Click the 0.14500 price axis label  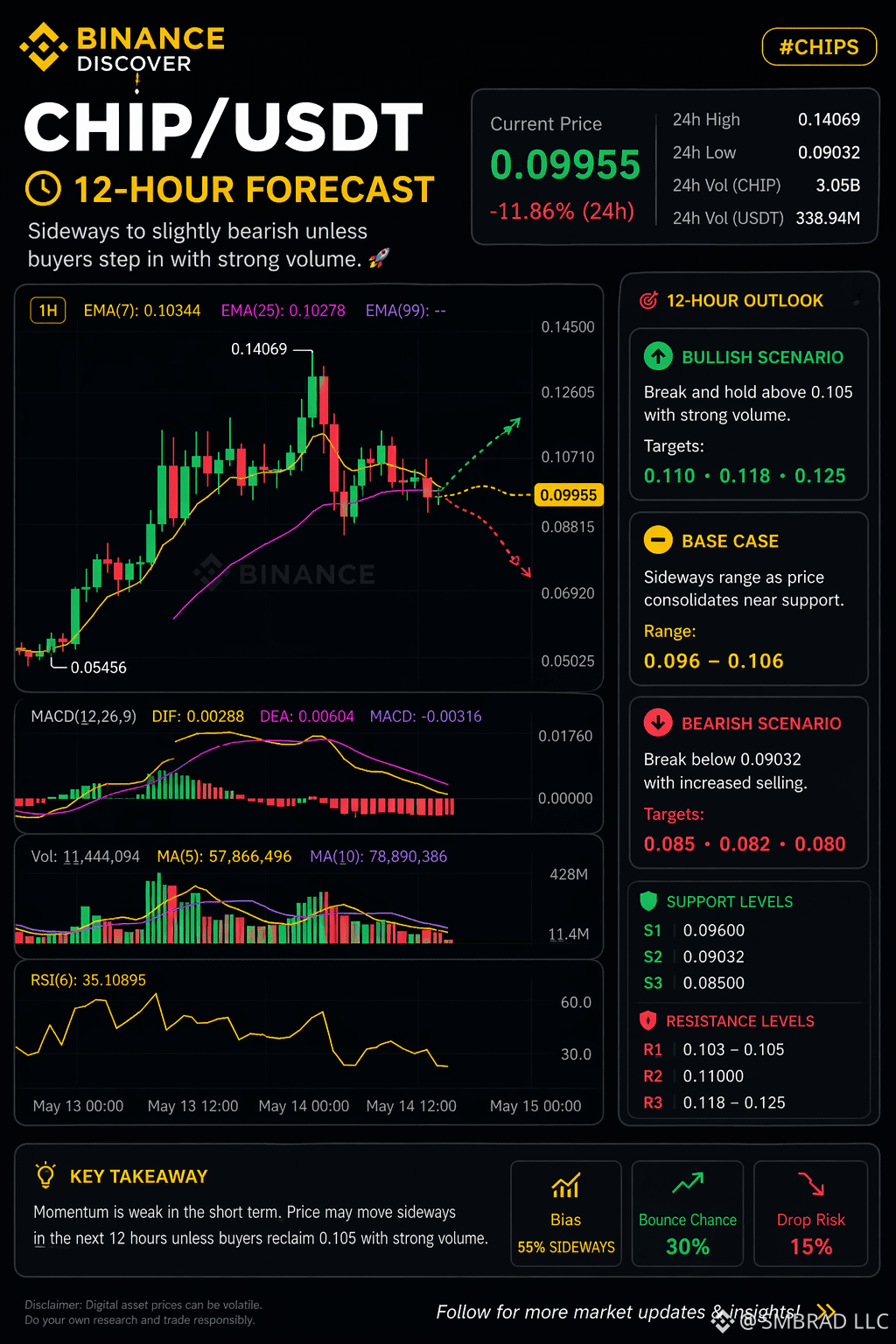[568, 327]
